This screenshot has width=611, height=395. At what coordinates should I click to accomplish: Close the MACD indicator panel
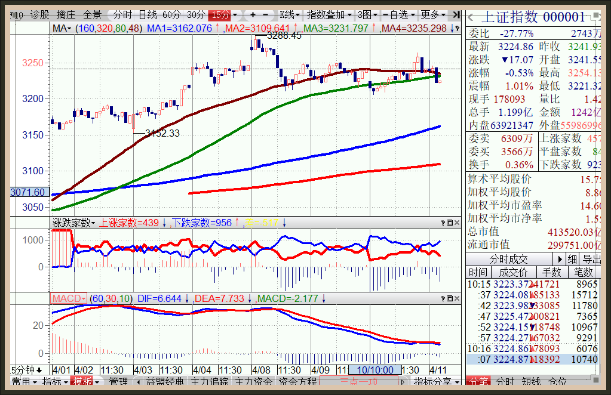457,298
